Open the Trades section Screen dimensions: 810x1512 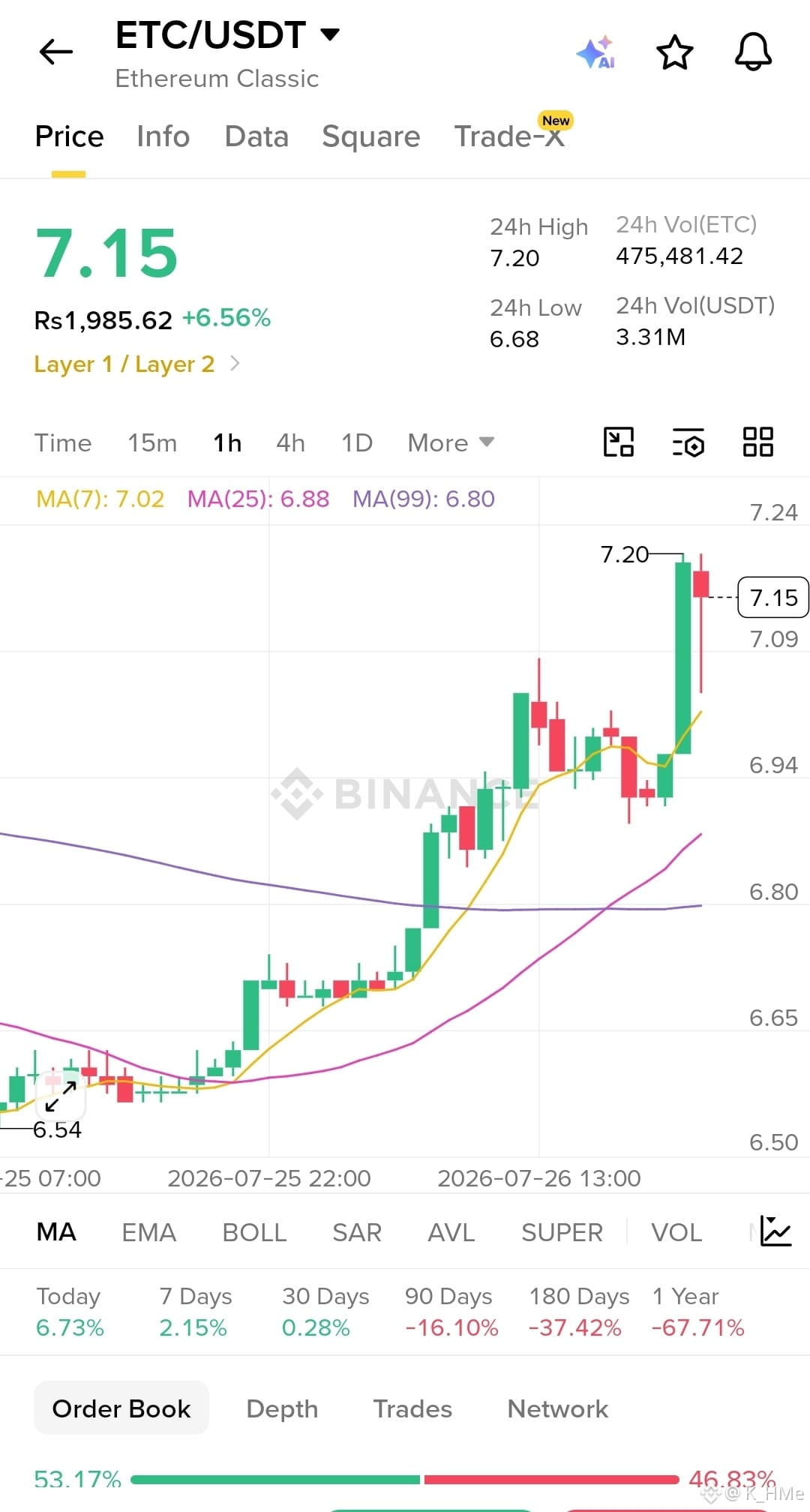point(412,1408)
